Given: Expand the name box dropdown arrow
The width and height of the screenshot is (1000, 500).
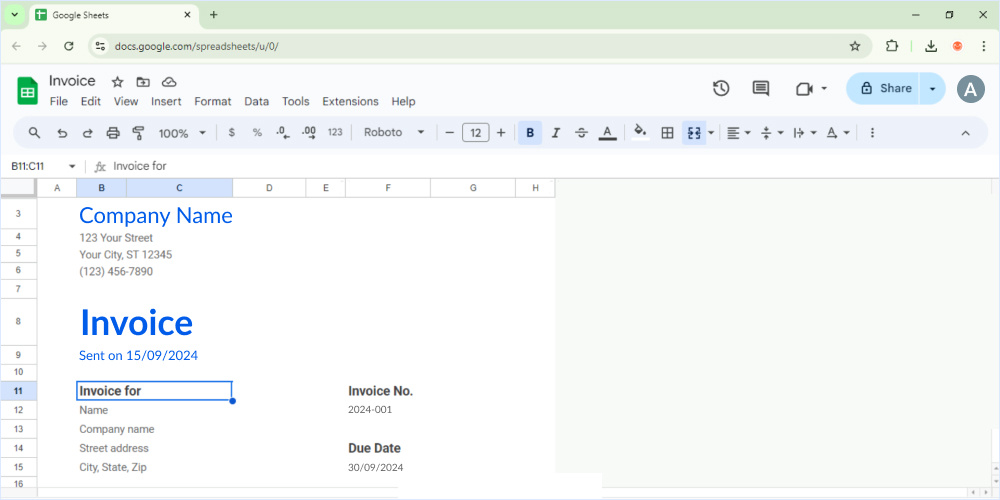Looking at the screenshot, I should click(x=72, y=166).
